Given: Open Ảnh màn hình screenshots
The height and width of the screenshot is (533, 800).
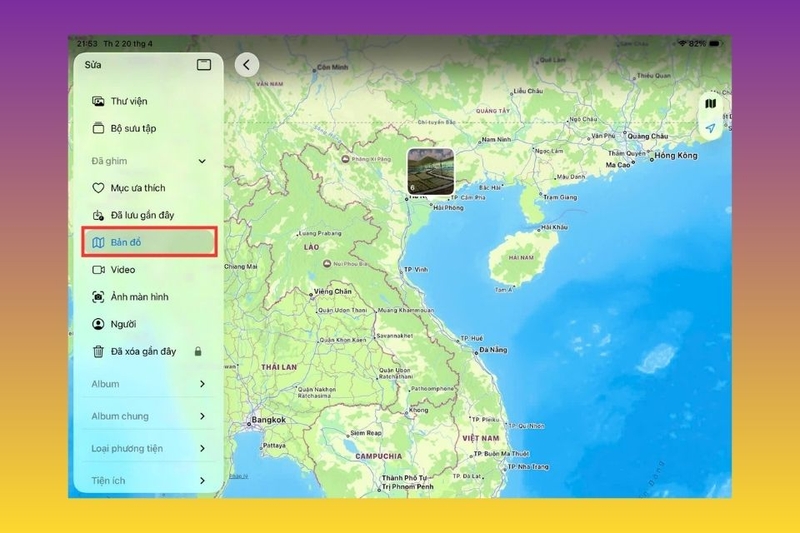Looking at the screenshot, I should pos(147,296).
